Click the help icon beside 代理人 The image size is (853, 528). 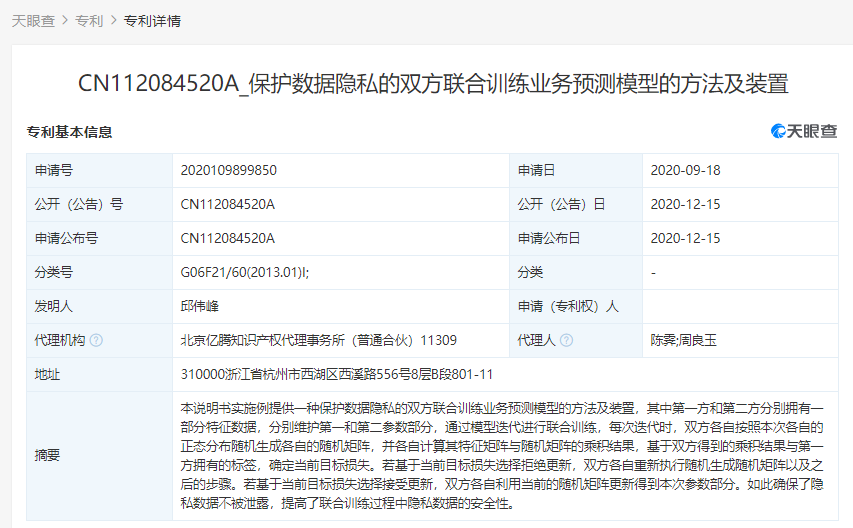tap(567, 340)
